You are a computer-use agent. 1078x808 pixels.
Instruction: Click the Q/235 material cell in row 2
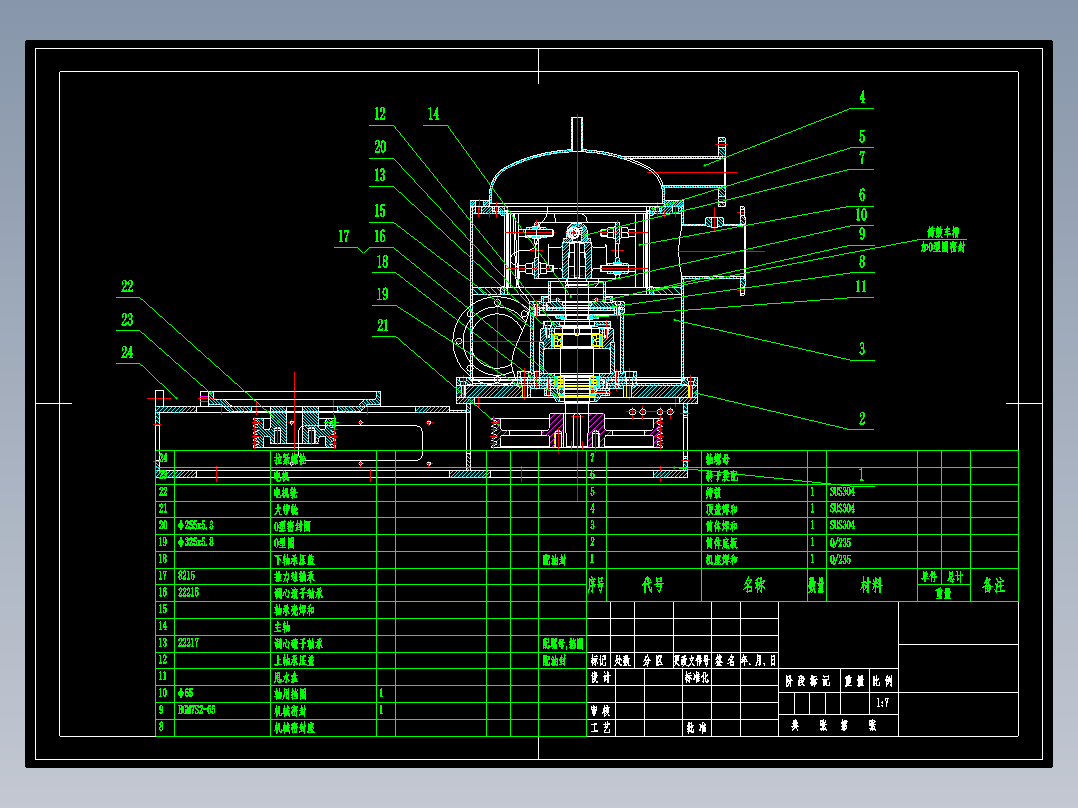pyautogui.click(x=841, y=543)
